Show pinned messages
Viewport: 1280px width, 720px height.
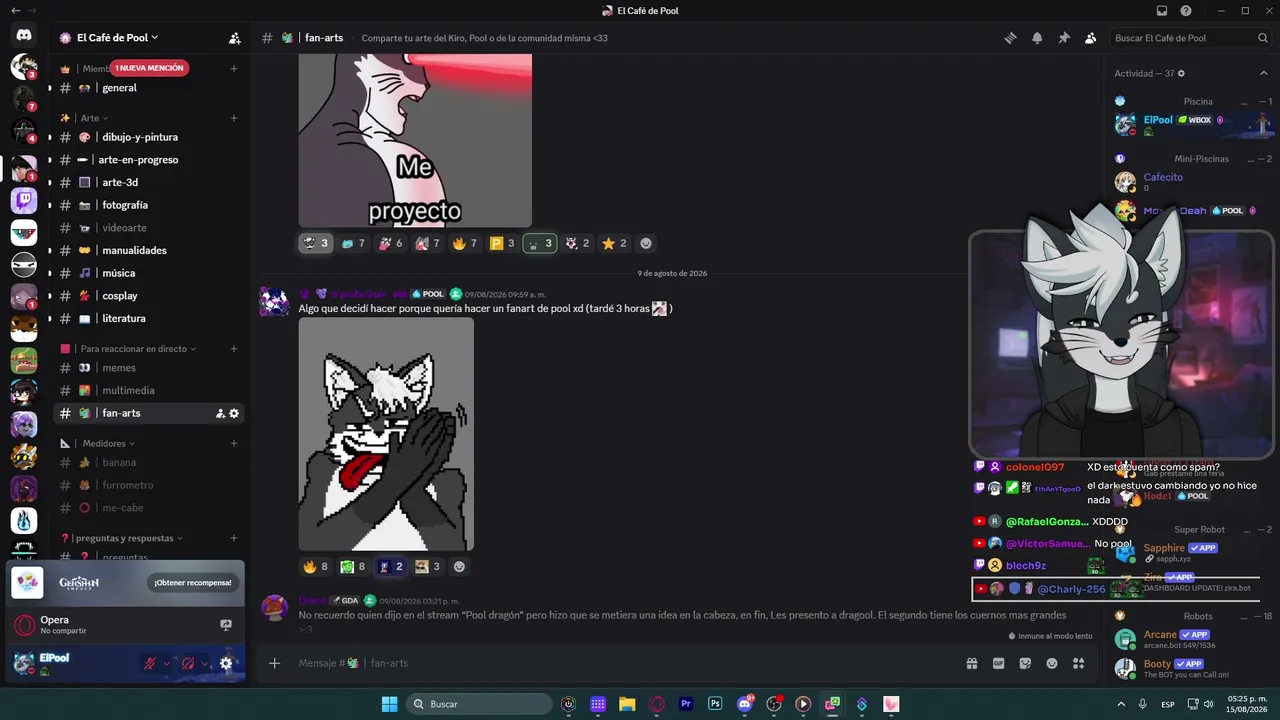(x=1064, y=38)
